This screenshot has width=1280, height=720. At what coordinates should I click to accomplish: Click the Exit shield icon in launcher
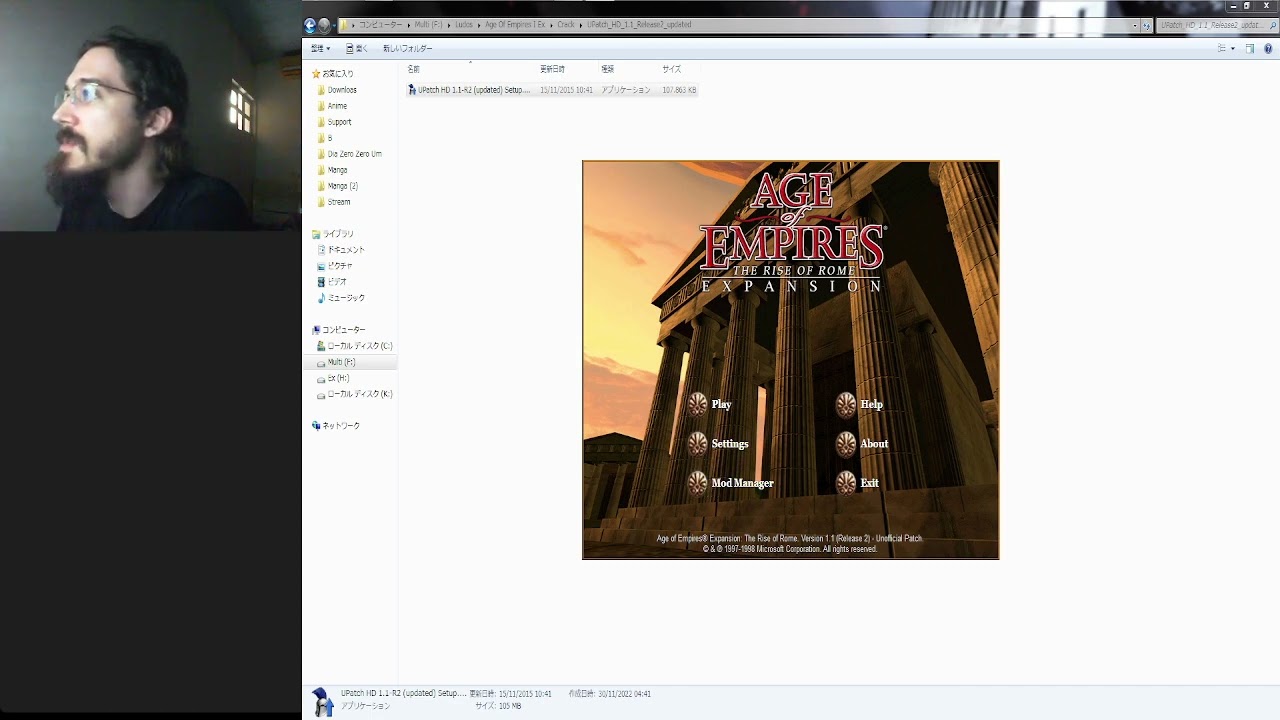[x=846, y=483]
